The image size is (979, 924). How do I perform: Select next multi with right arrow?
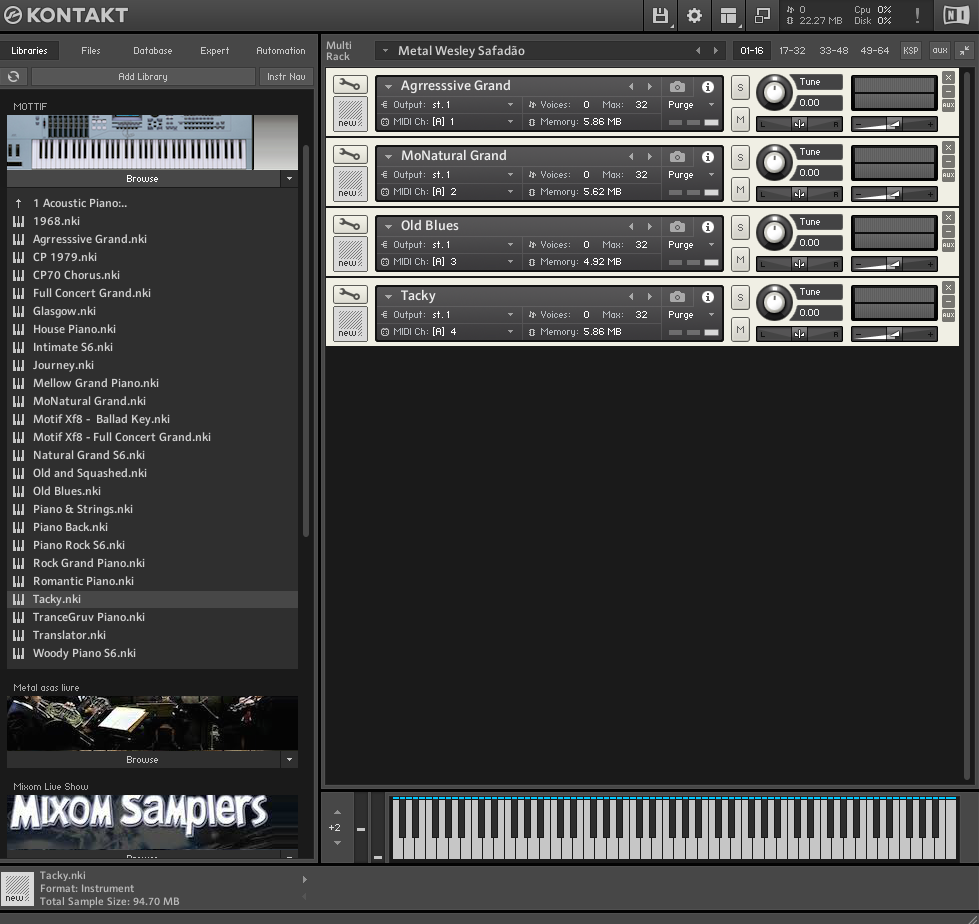click(x=716, y=51)
